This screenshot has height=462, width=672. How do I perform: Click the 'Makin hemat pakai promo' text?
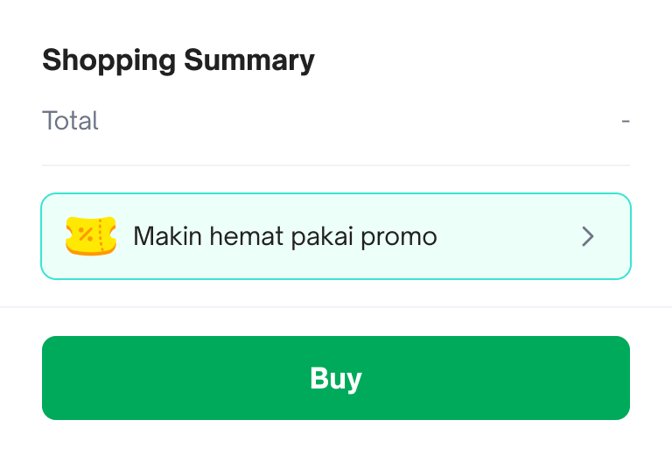pos(285,237)
